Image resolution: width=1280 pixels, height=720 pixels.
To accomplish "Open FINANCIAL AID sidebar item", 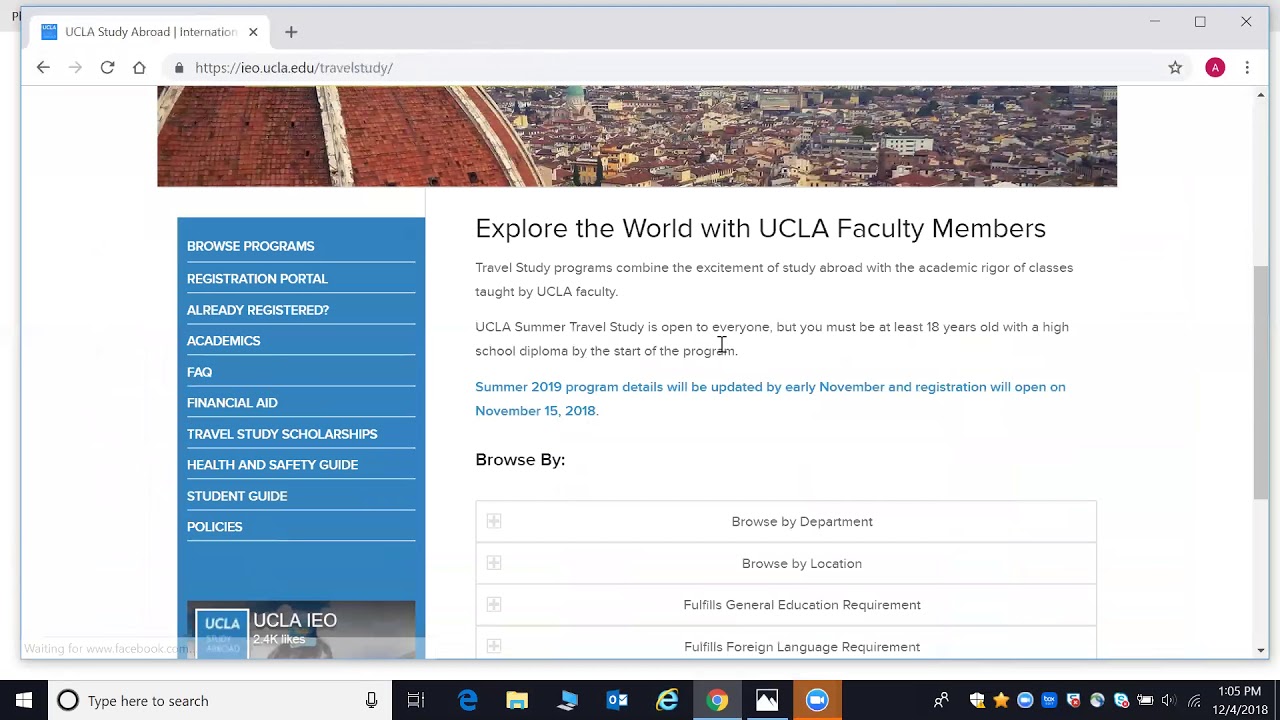I will pos(232,403).
